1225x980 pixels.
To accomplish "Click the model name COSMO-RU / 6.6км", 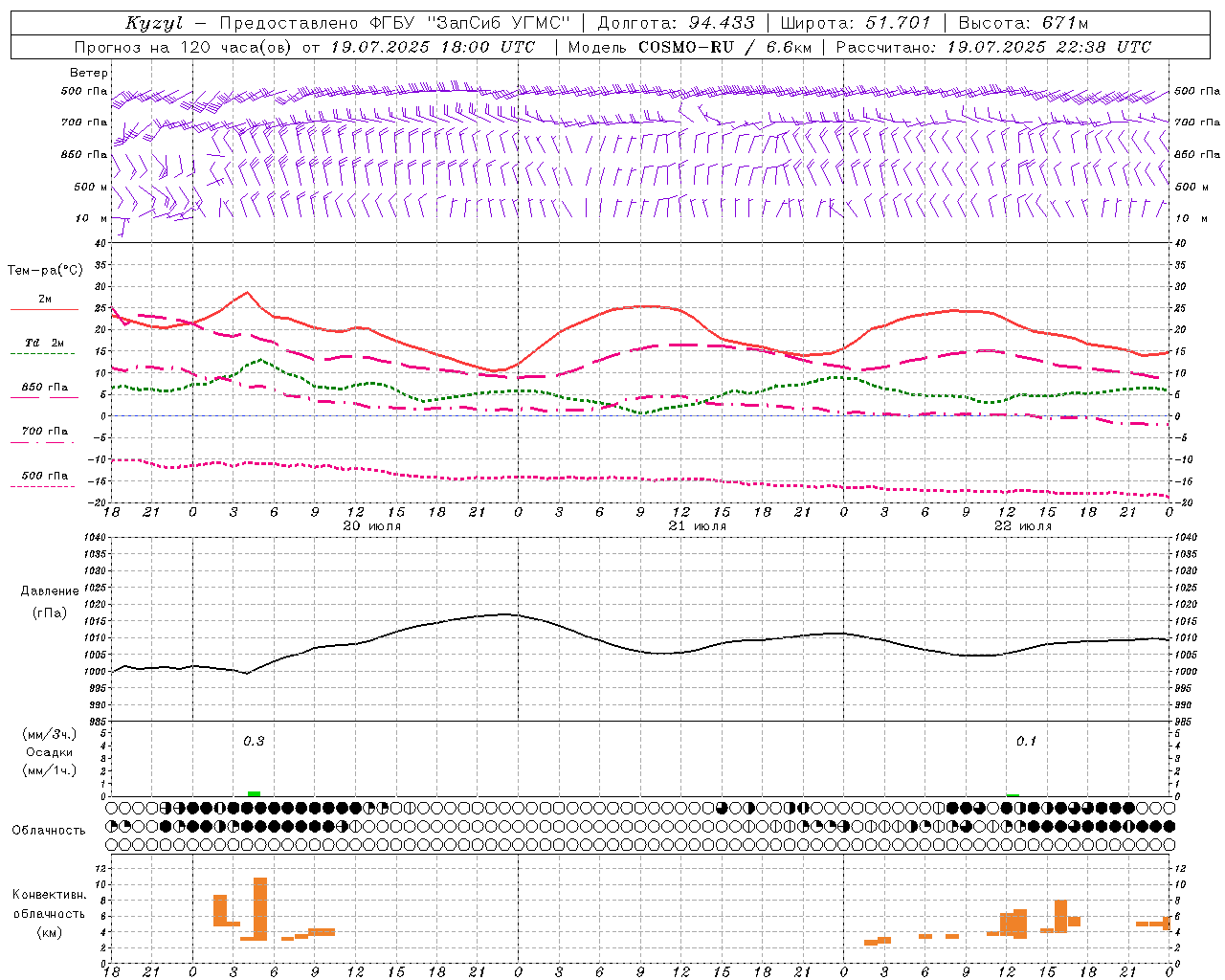I will tap(724, 47).
